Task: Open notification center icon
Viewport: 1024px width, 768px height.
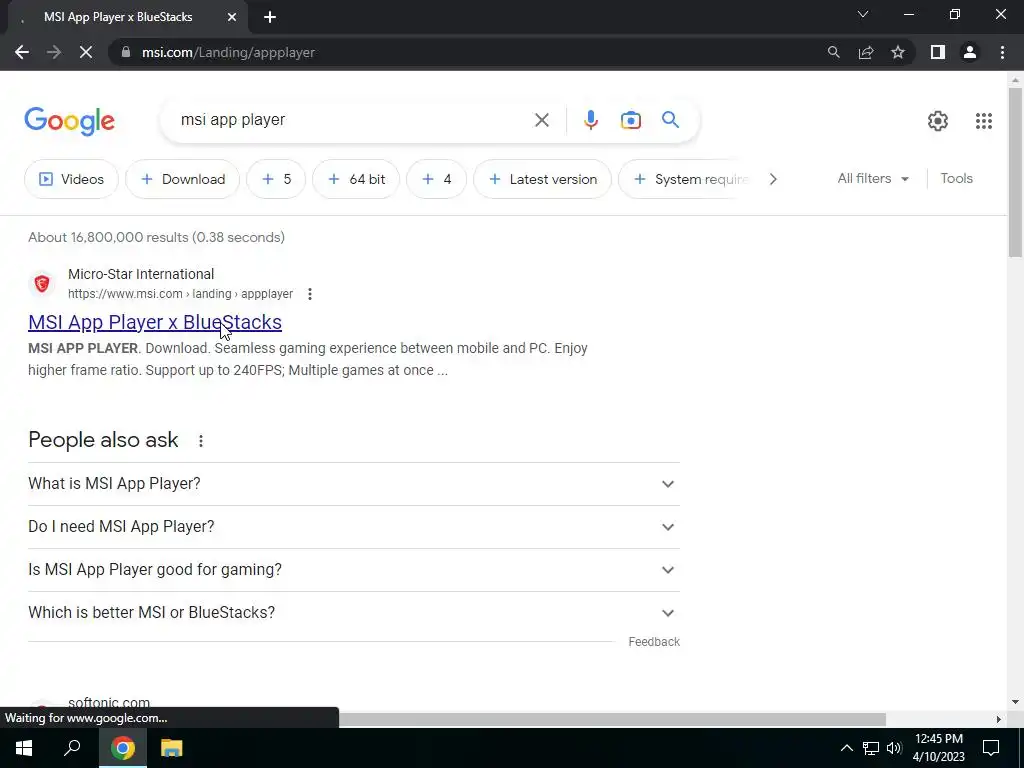Action: tap(991, 748)
